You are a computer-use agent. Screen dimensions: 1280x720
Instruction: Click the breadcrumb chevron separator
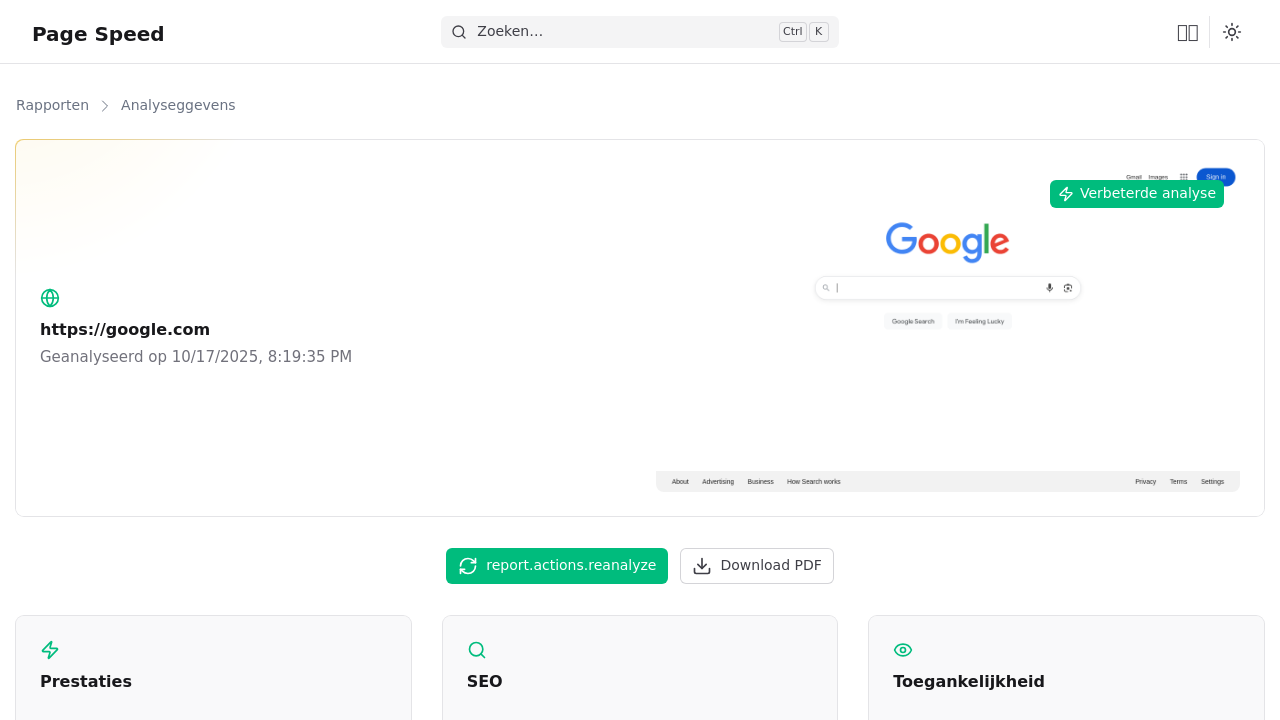point(105,105)
